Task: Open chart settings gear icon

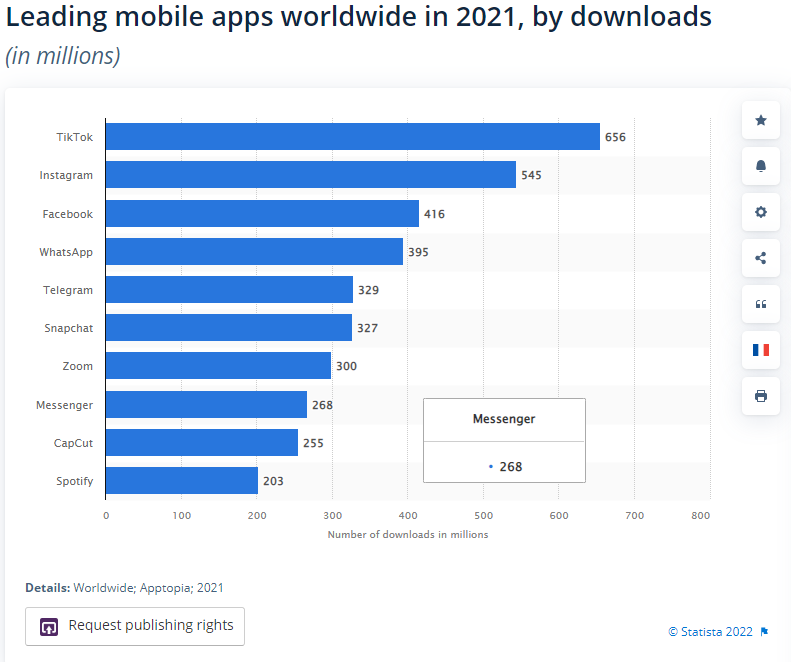Action: (761, 212)
